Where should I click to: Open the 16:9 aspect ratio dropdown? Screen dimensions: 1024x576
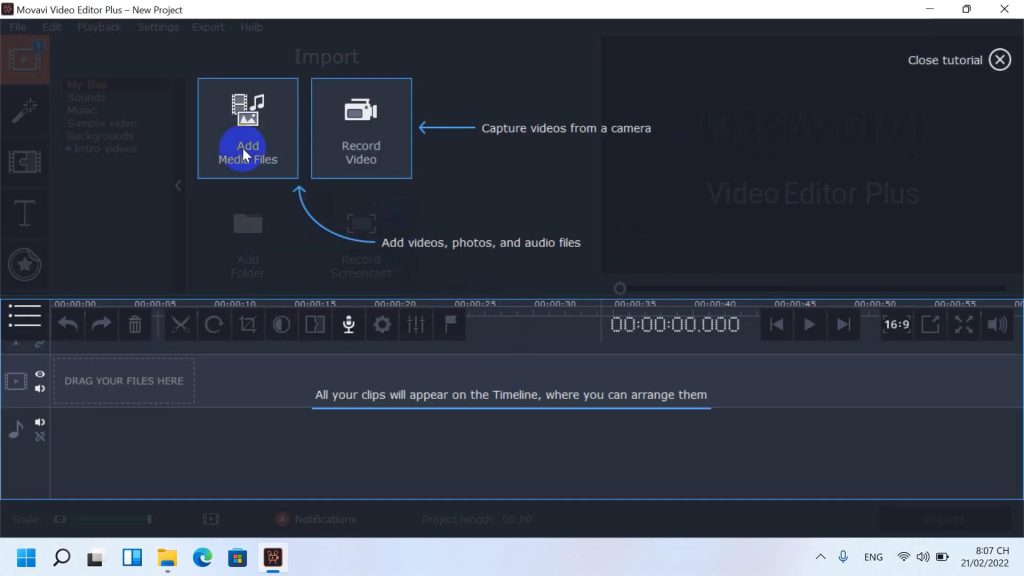(897, 324)
